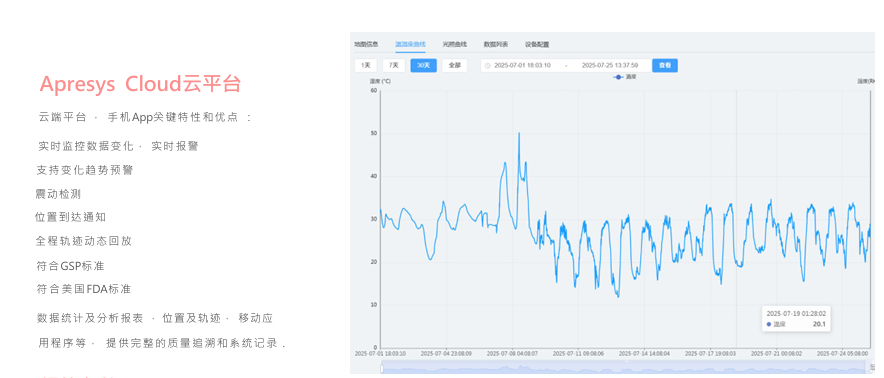The height and width of the screenshot is (378, 884).
Task: Click the text 支持变化趋势预警
Action: pos(85,170)
